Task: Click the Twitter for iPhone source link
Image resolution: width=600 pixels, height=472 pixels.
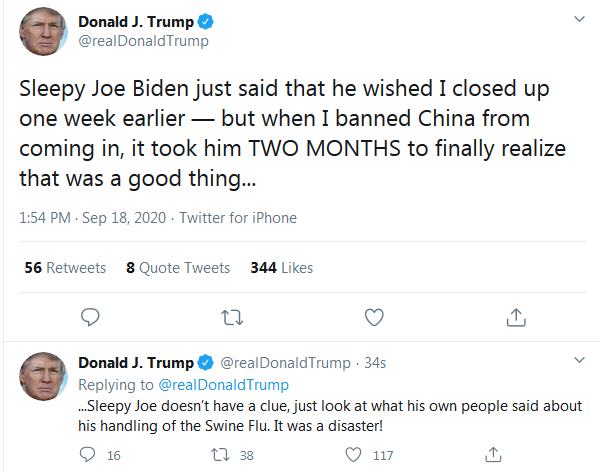Action: 238,218
